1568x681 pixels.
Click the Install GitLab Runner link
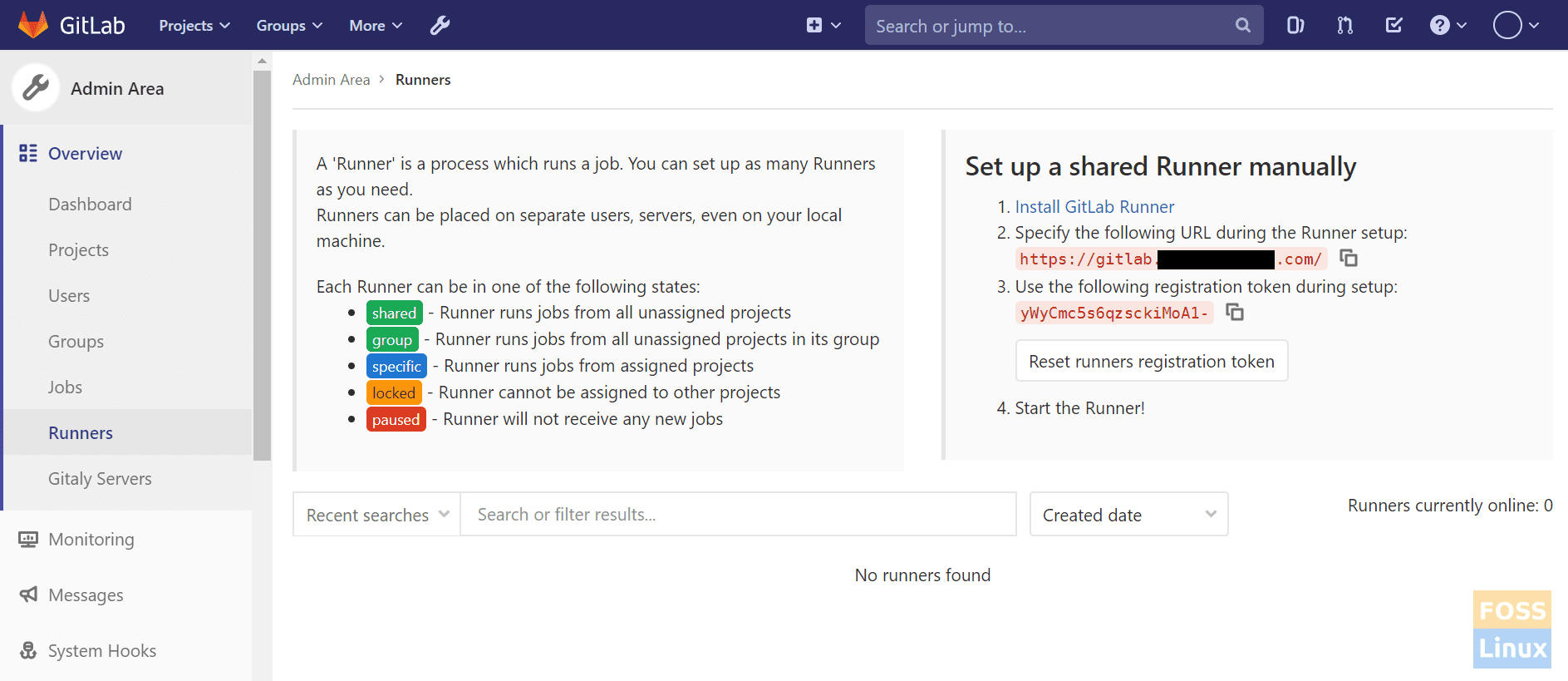click(x=1094, y=207)
